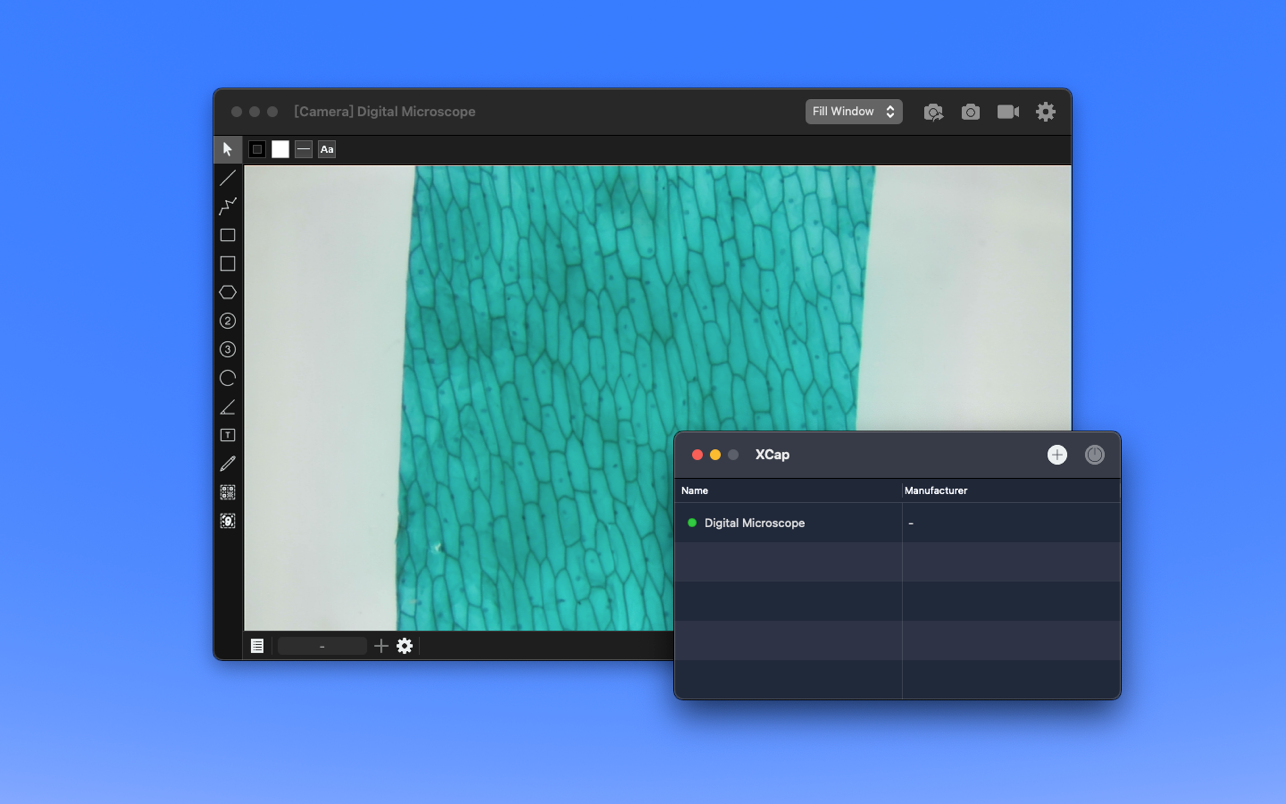This screenshot has height=804, width=1286.
Task: Select the rectangle tool
Action: 228,235
